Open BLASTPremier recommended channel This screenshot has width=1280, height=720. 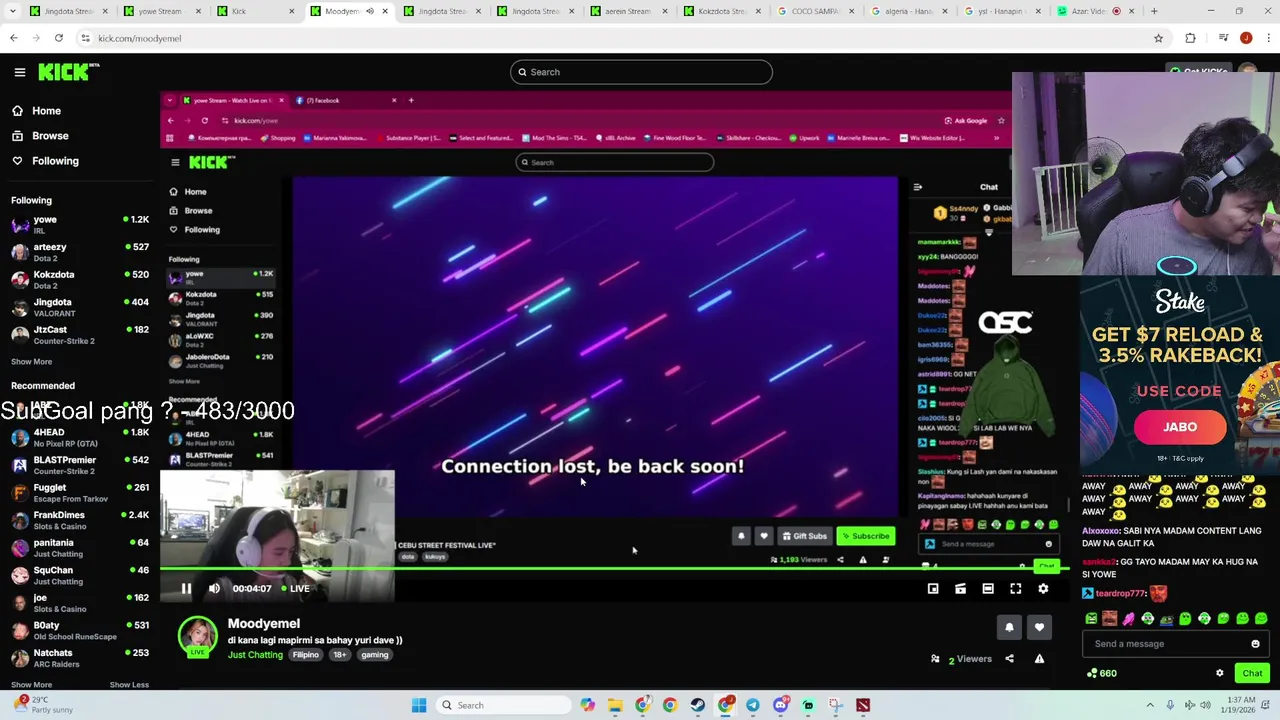click(x=80, y=465)
